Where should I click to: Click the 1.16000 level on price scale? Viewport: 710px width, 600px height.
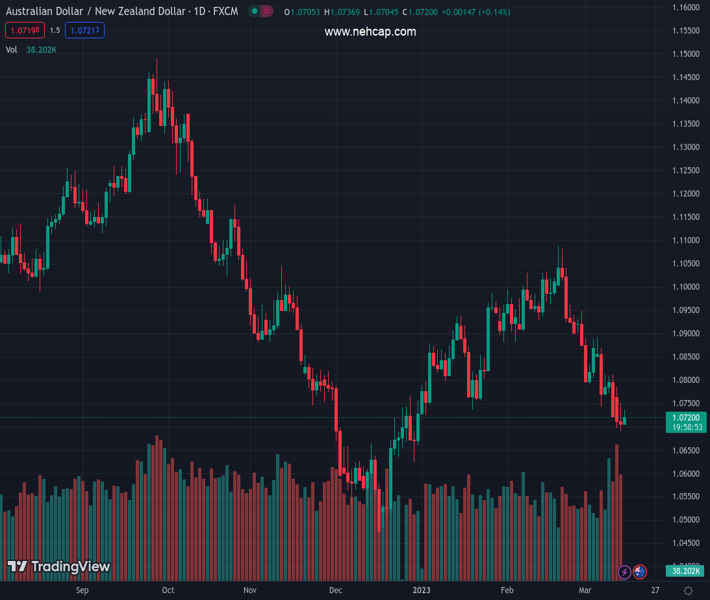click(x=686, y=7)
